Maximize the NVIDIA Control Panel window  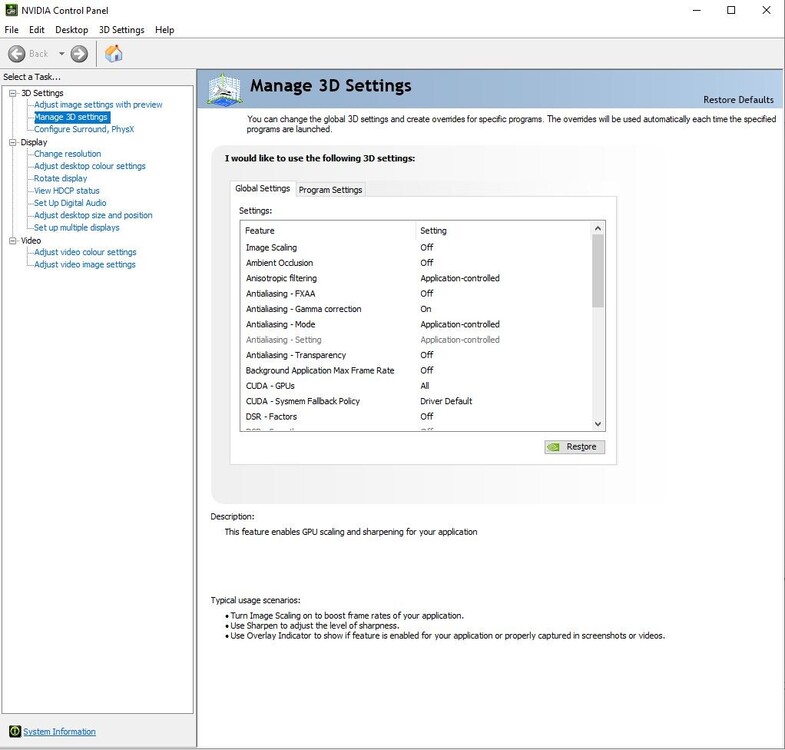[731, 10]
